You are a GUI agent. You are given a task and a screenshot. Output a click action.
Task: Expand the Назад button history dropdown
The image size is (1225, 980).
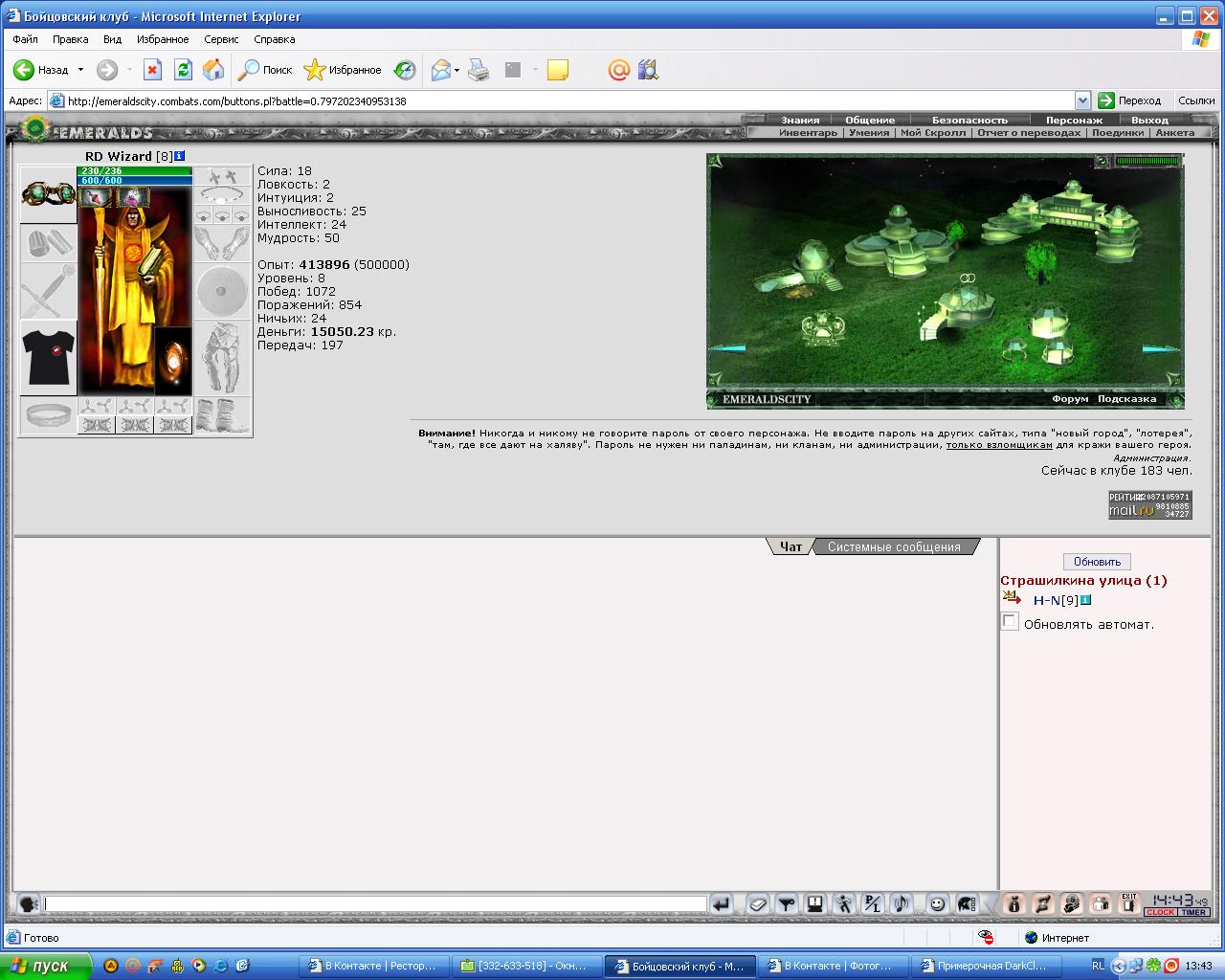[x=80, y=70]
